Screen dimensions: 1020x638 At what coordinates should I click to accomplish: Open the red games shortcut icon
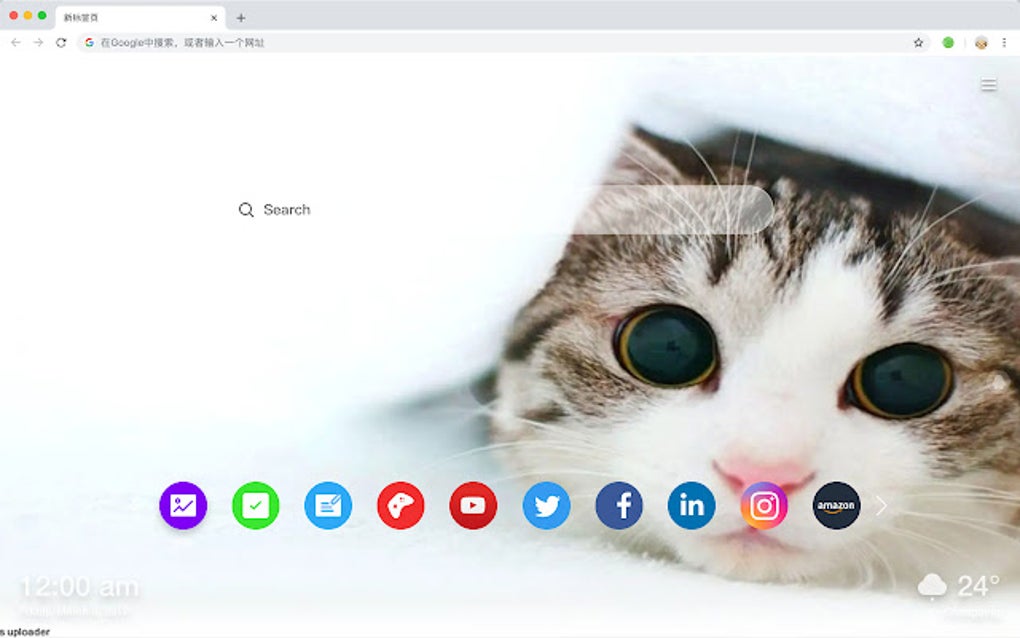[x=400, y=506]
